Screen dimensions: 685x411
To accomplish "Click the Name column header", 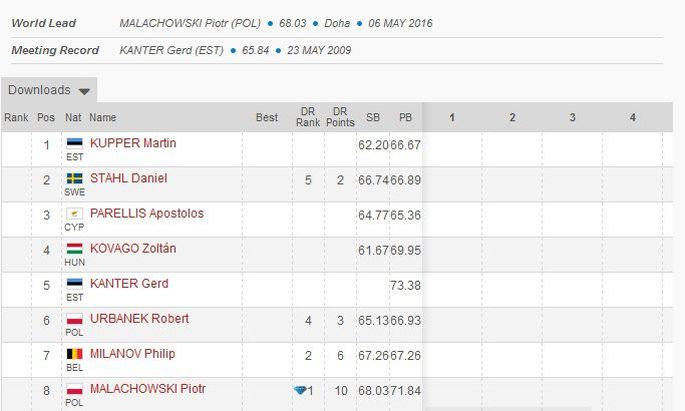I will (103, 117).
